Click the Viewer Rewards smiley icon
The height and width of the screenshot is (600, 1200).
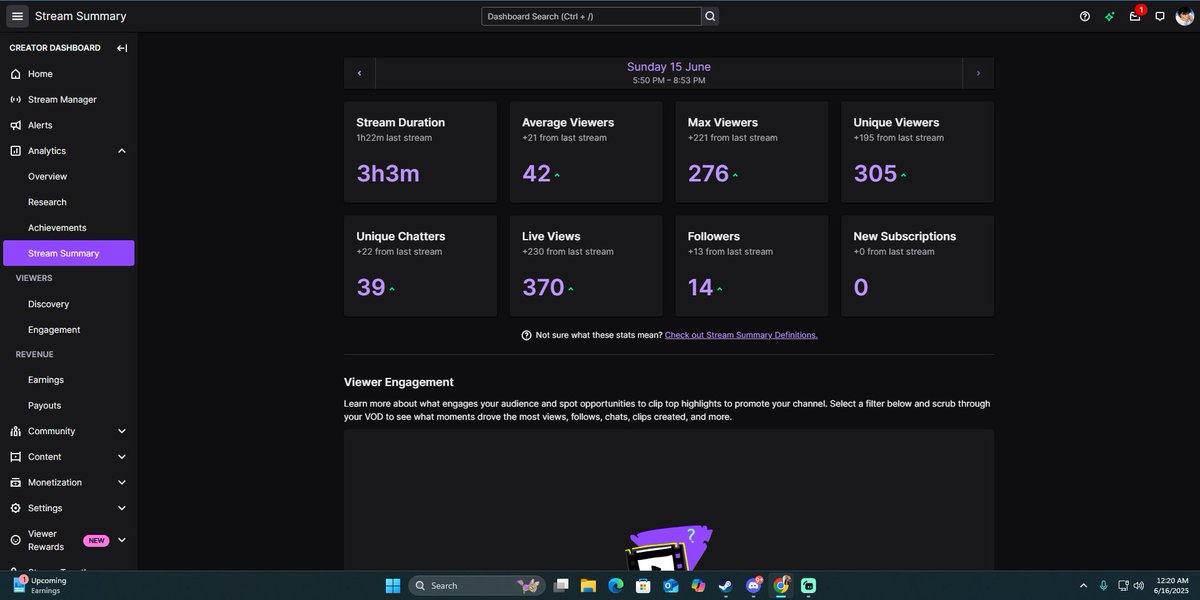point(15,540)
